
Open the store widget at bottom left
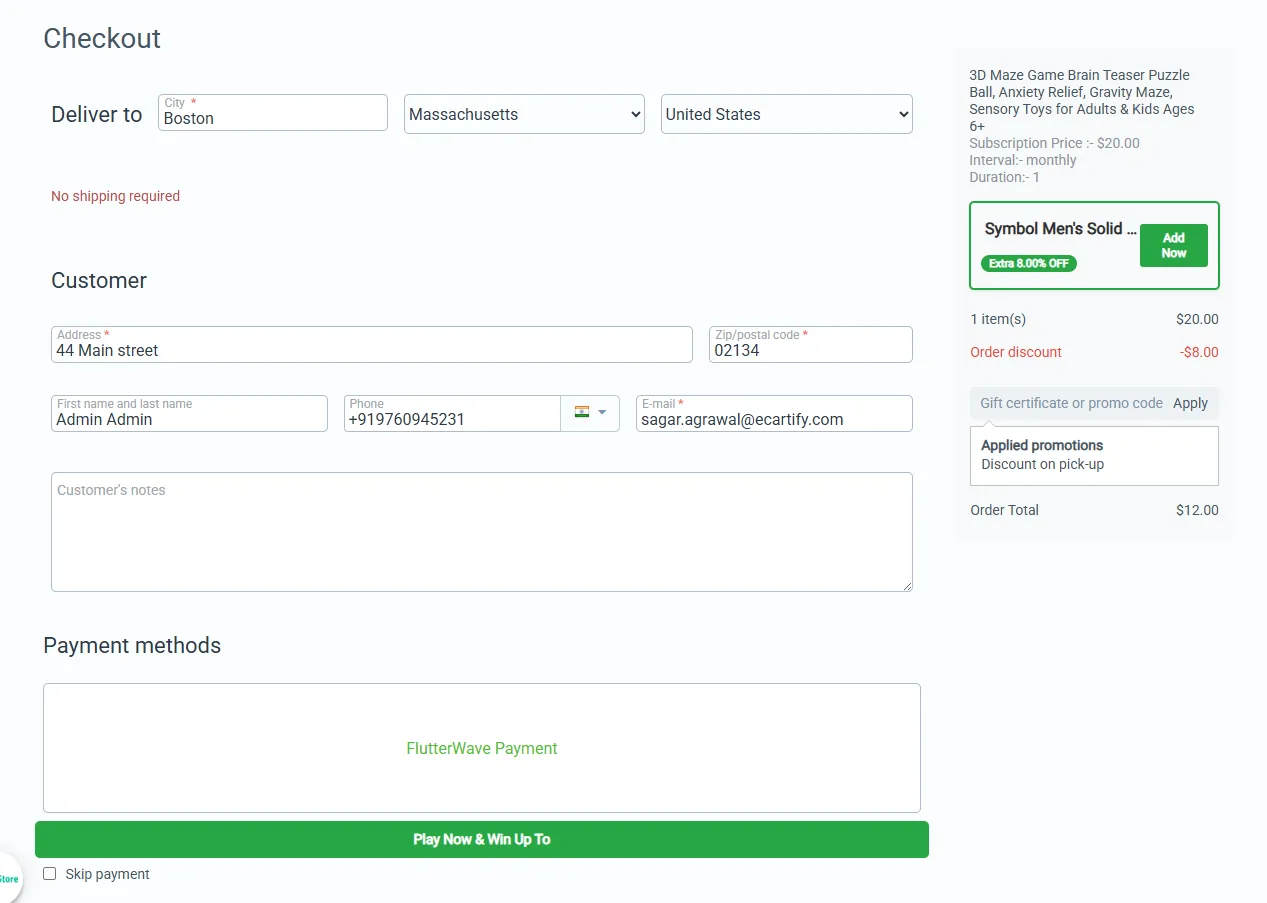(x=8, y=879)
